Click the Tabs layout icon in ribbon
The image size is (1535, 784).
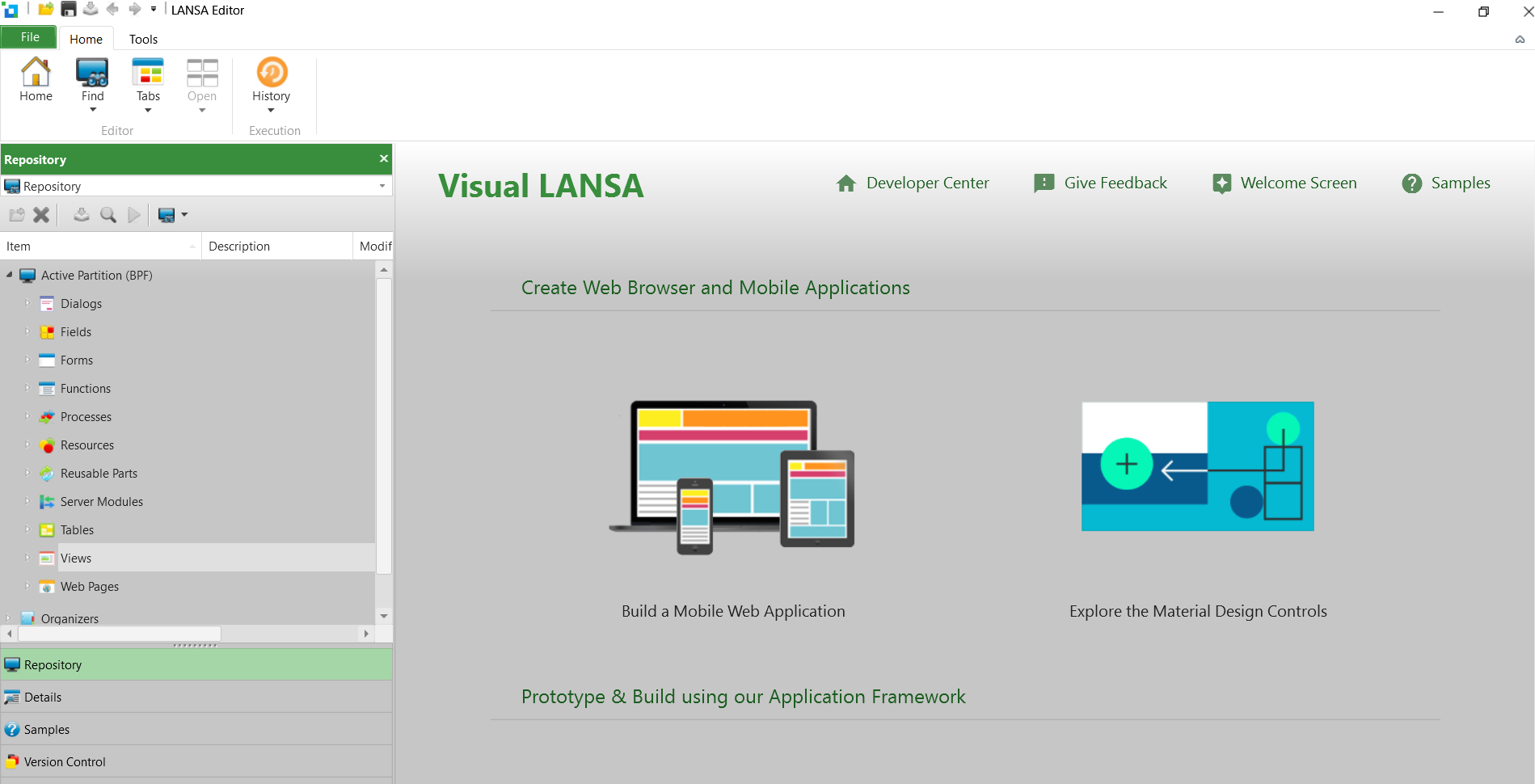coord(148,73)
